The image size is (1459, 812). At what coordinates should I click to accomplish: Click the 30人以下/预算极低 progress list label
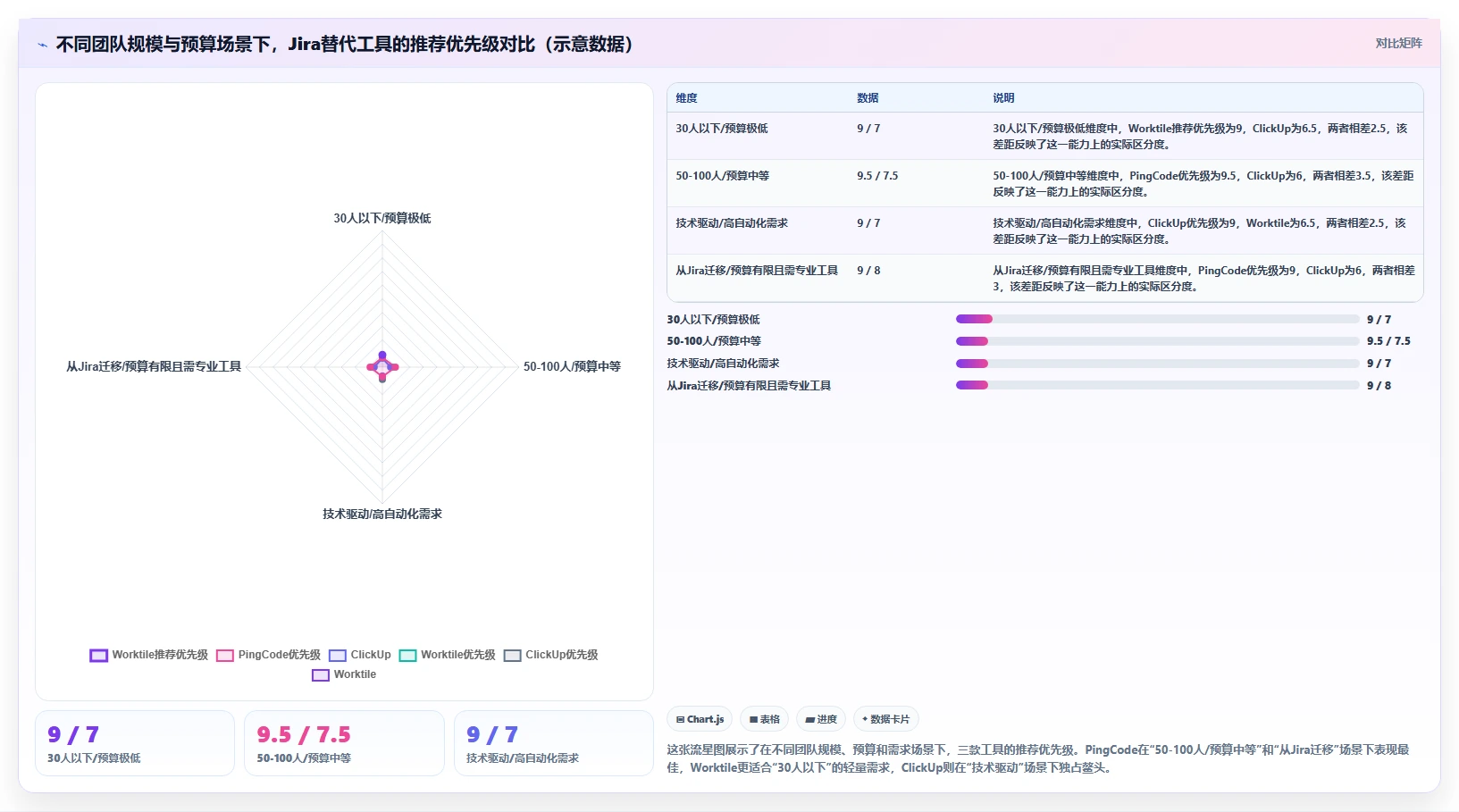pos(713,320)
